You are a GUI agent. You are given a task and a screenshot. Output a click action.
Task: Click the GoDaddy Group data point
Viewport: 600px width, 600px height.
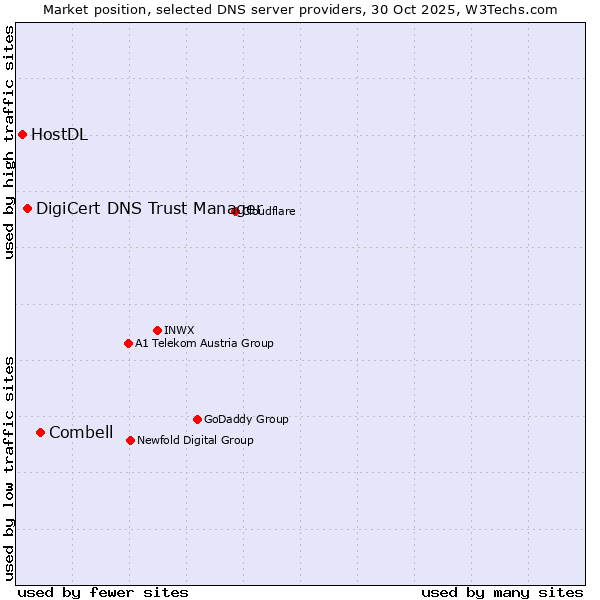pyautogui.click(x=197, y=419)
